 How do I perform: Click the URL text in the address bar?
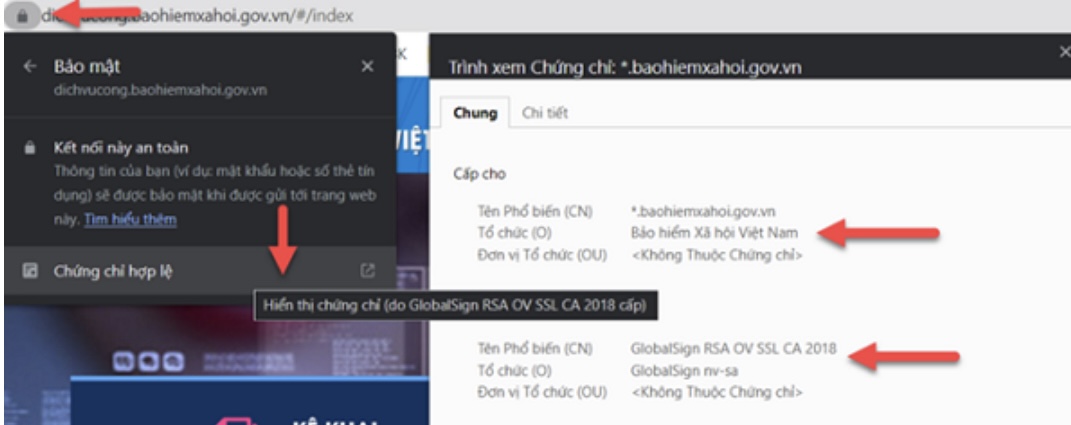[x=197, y=16]
